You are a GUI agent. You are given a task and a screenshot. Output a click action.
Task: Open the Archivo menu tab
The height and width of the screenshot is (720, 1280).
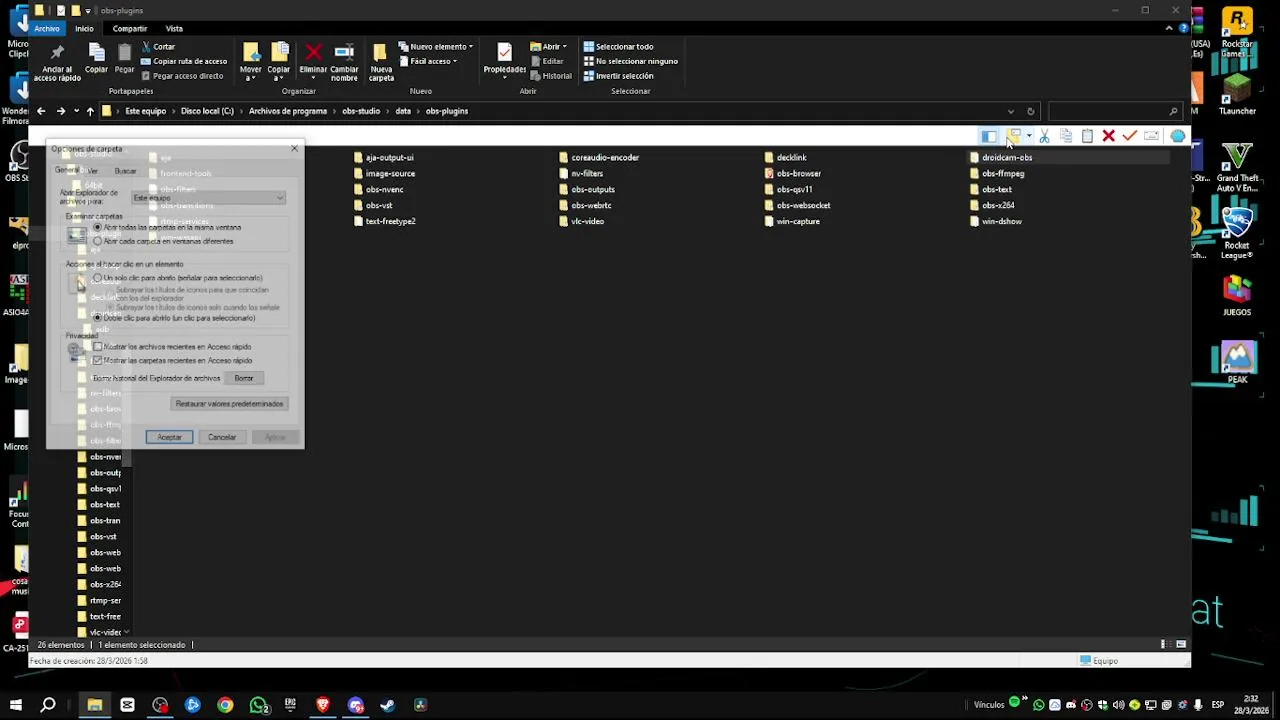tap(47, 28)
